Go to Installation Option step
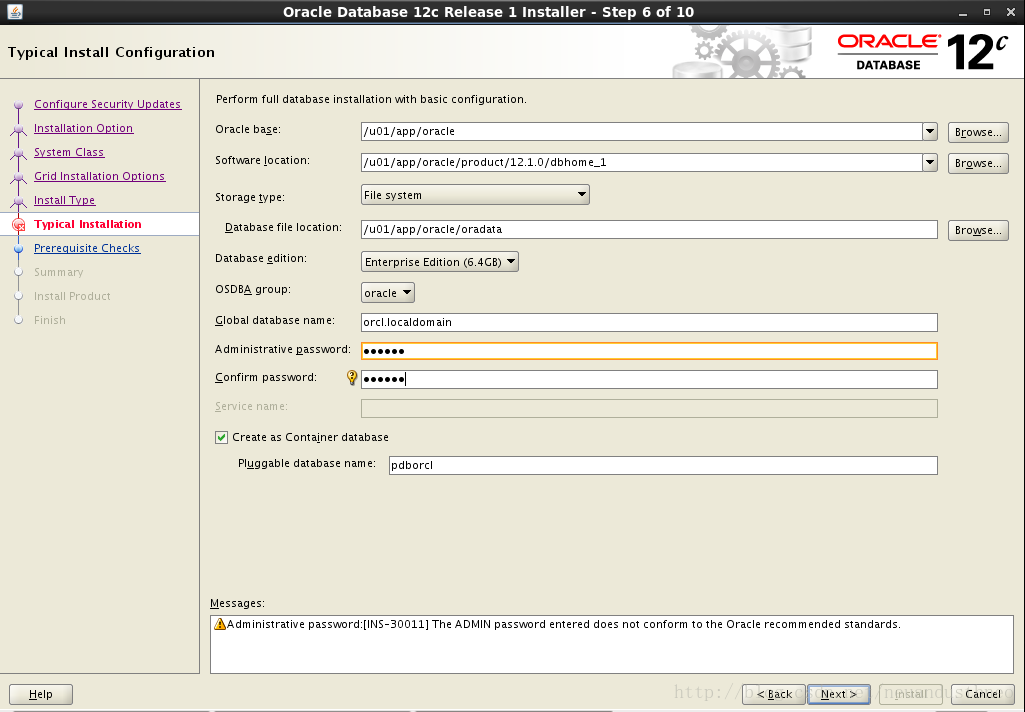1025x712 pixels. (84, 128)
